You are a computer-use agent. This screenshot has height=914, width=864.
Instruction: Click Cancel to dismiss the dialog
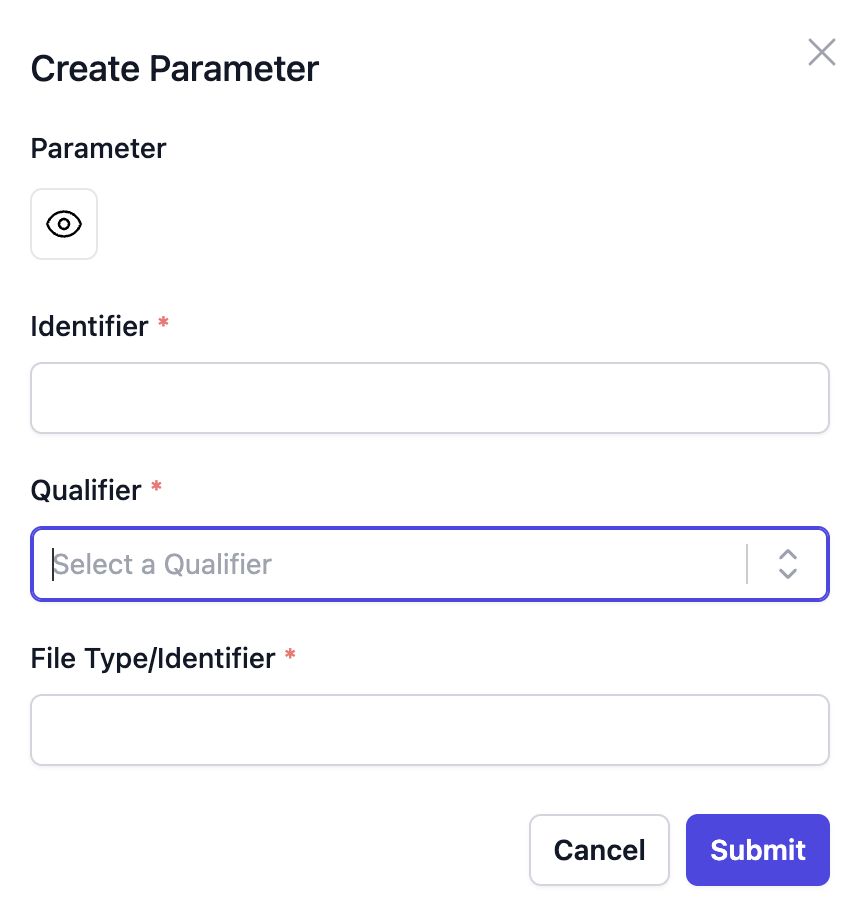coord(599,849)
